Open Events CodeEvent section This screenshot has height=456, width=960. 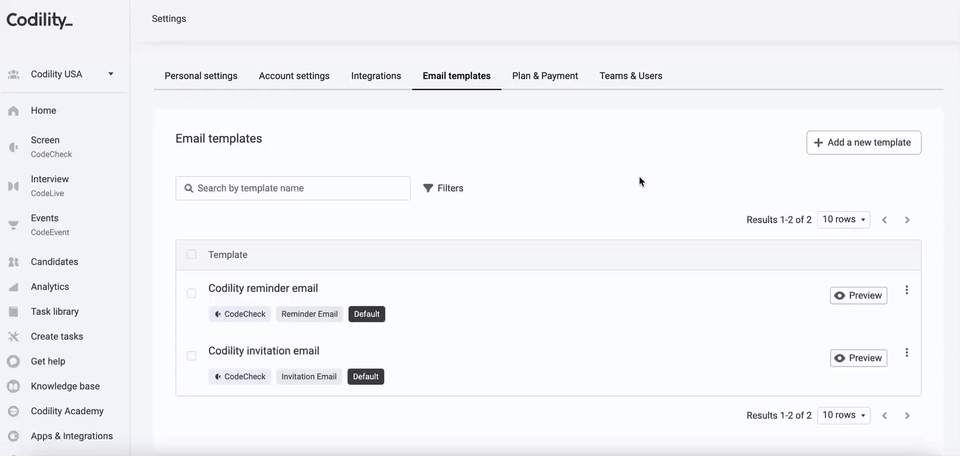(x=50, y=225)
